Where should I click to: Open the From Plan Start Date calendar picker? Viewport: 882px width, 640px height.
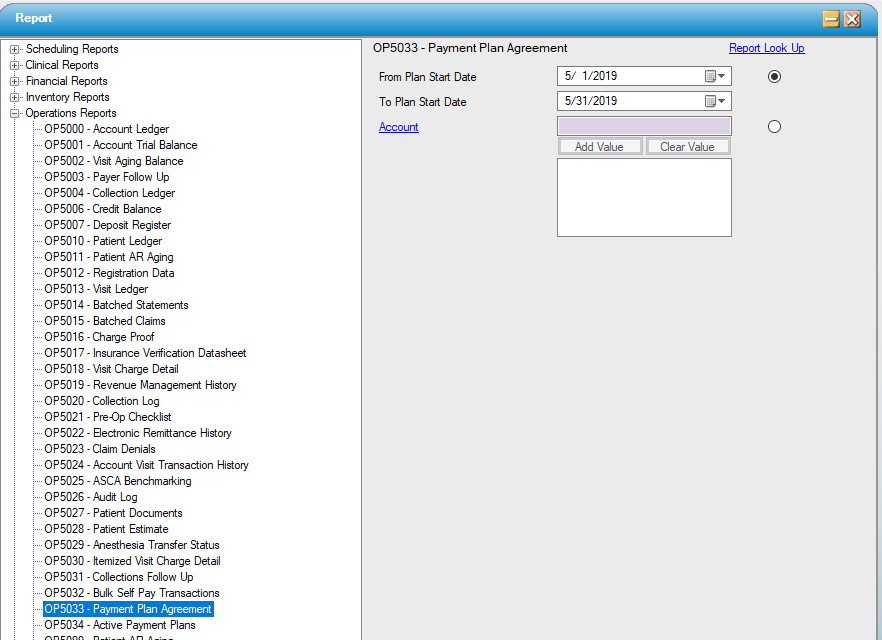pyautogui.click(x=716, y=76)
